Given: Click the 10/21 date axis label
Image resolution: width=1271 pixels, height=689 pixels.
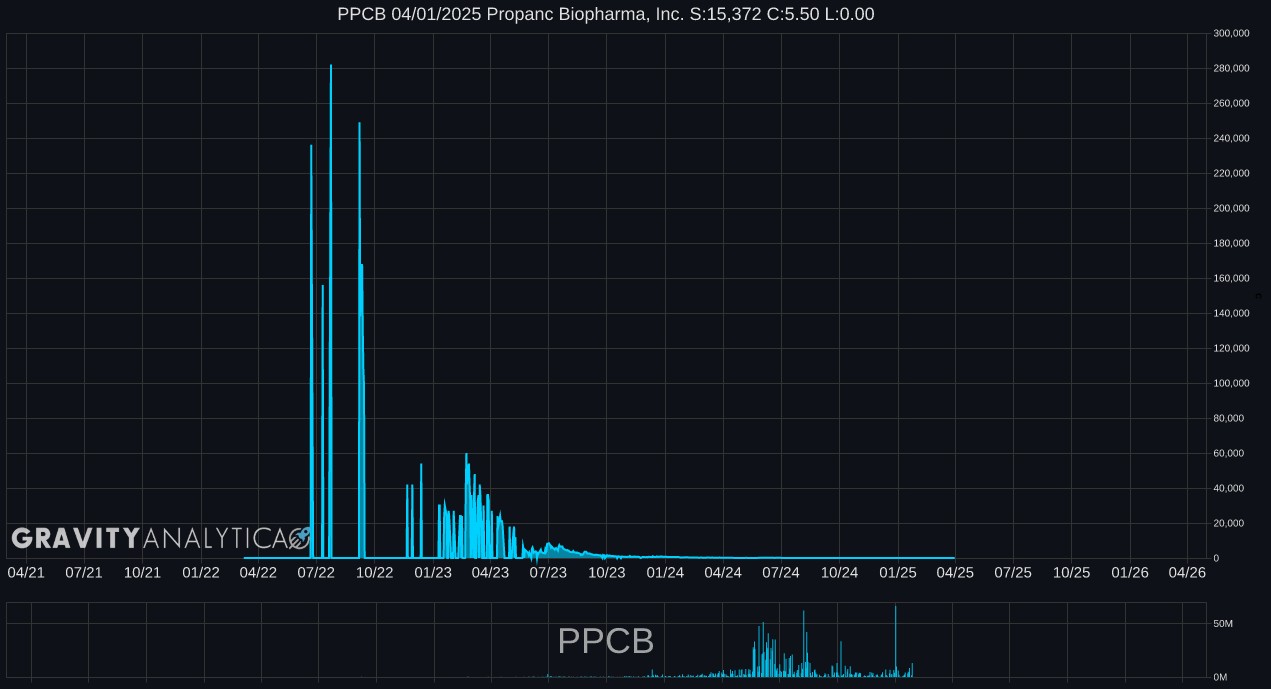Looking at the screenshot, I should 142,572.
